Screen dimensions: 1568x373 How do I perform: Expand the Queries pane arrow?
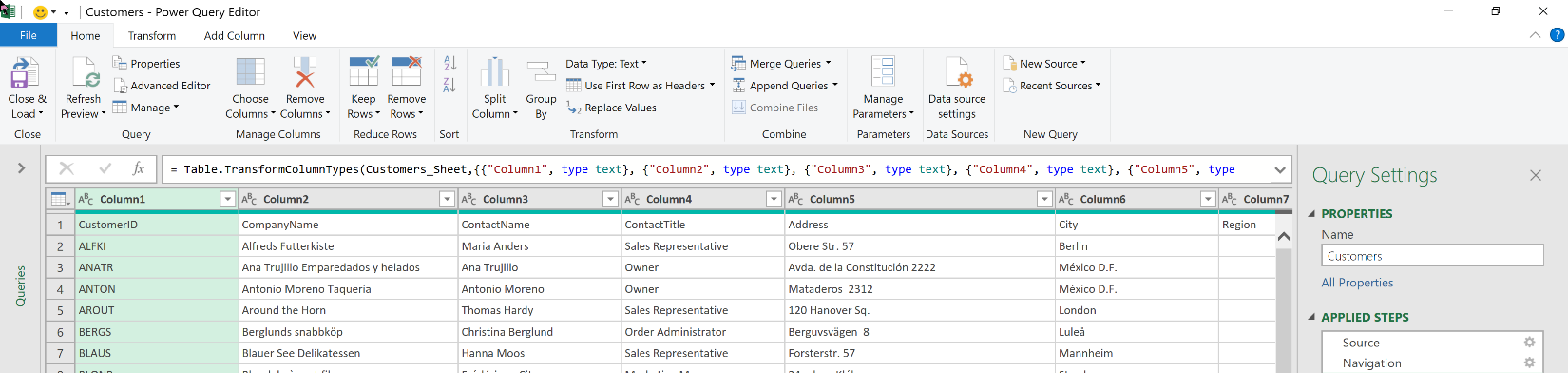click(21, 168)
